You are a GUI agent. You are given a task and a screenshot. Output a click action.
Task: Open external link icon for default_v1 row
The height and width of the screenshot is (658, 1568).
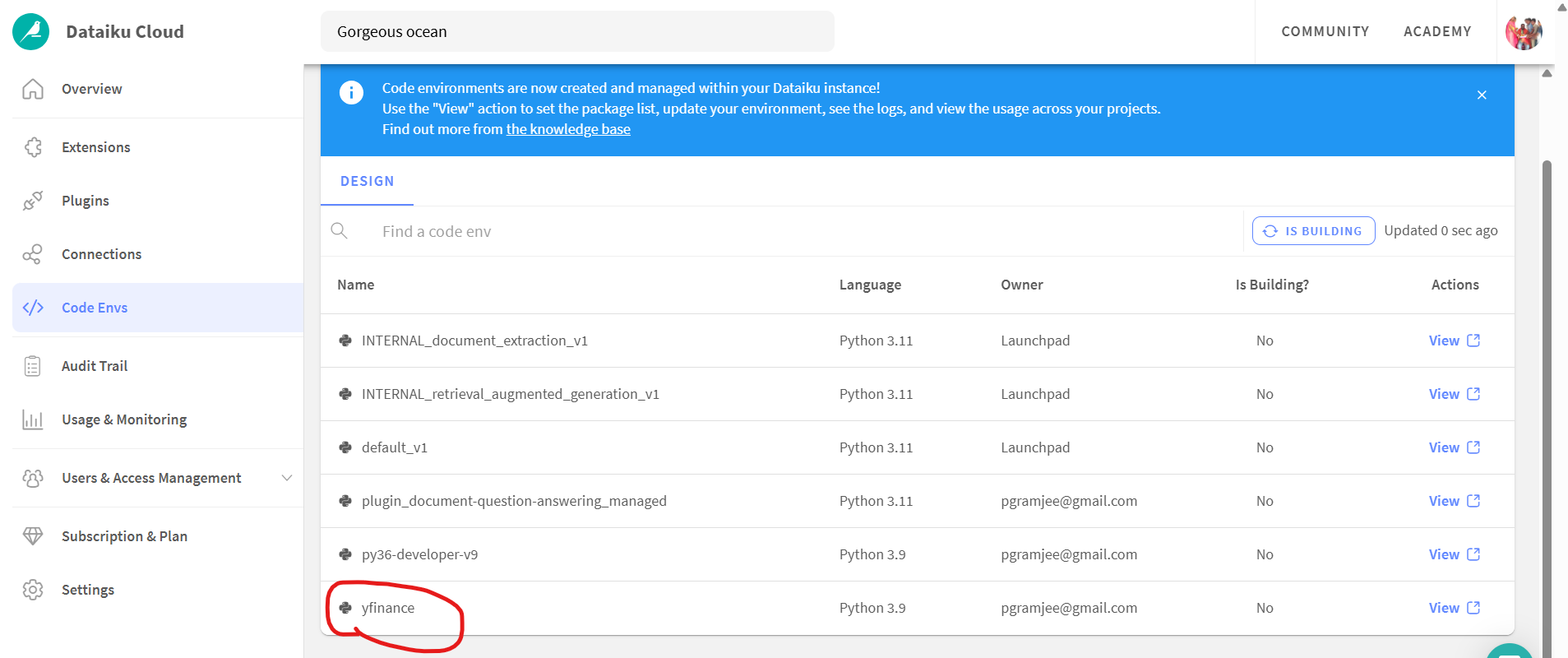tap(1473, 447)
